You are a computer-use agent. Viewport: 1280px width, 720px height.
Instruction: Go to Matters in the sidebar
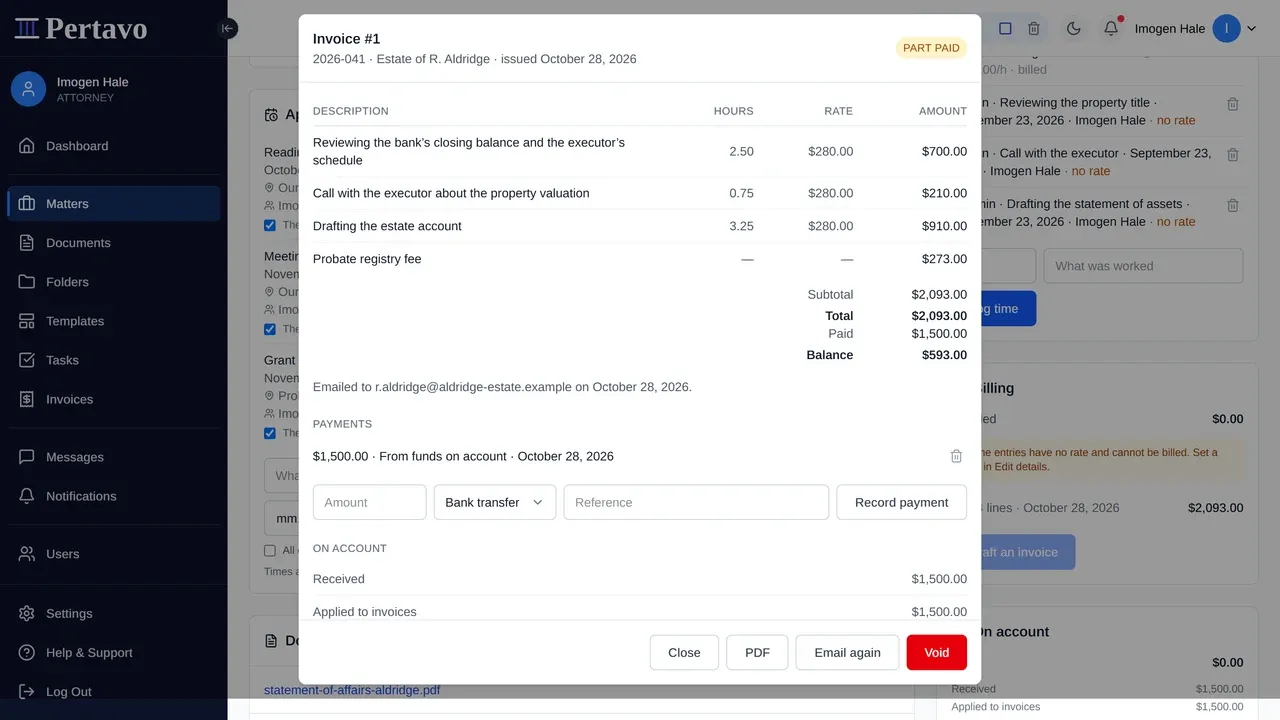click(113, 203)
